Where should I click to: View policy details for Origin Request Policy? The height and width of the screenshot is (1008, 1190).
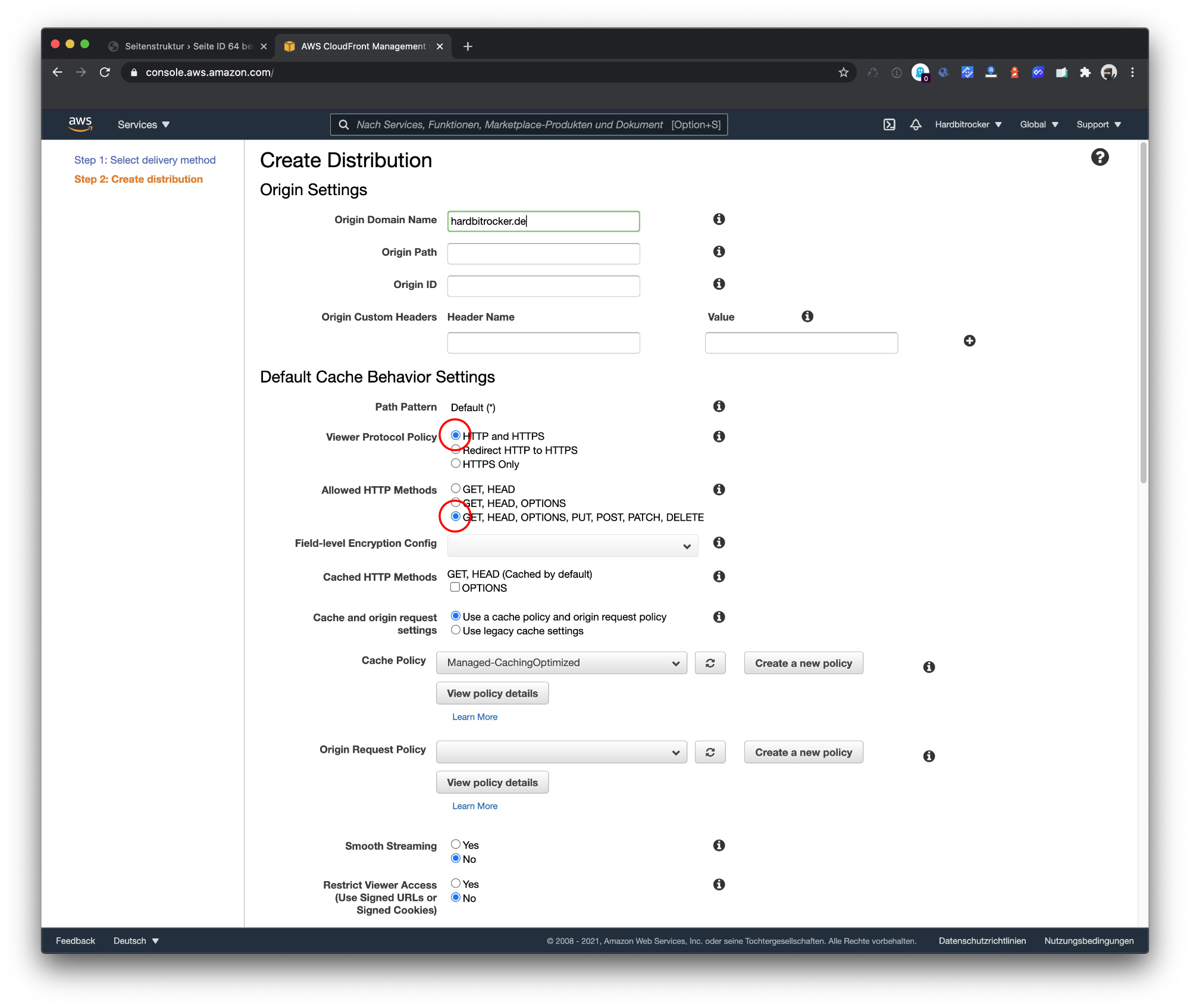492,782
